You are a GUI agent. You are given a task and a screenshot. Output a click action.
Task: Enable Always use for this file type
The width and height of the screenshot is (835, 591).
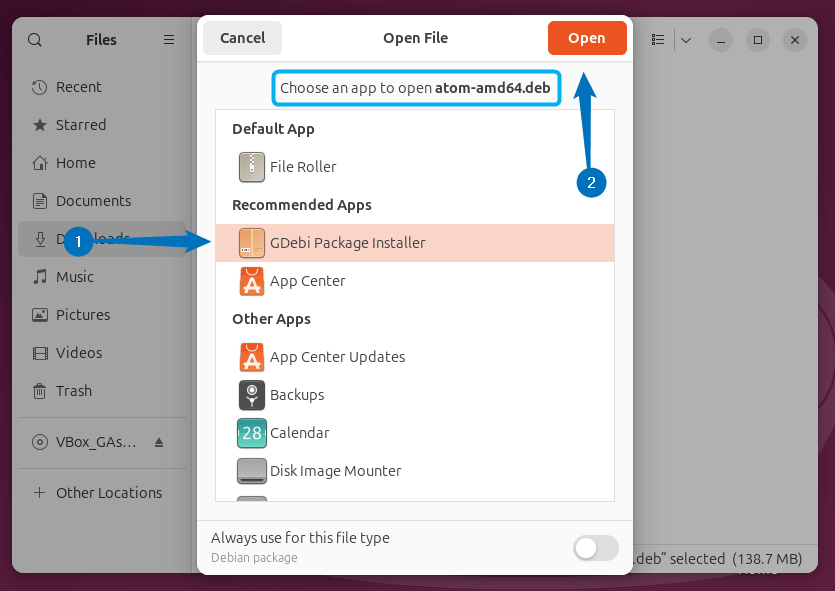(x=595, y=548)
